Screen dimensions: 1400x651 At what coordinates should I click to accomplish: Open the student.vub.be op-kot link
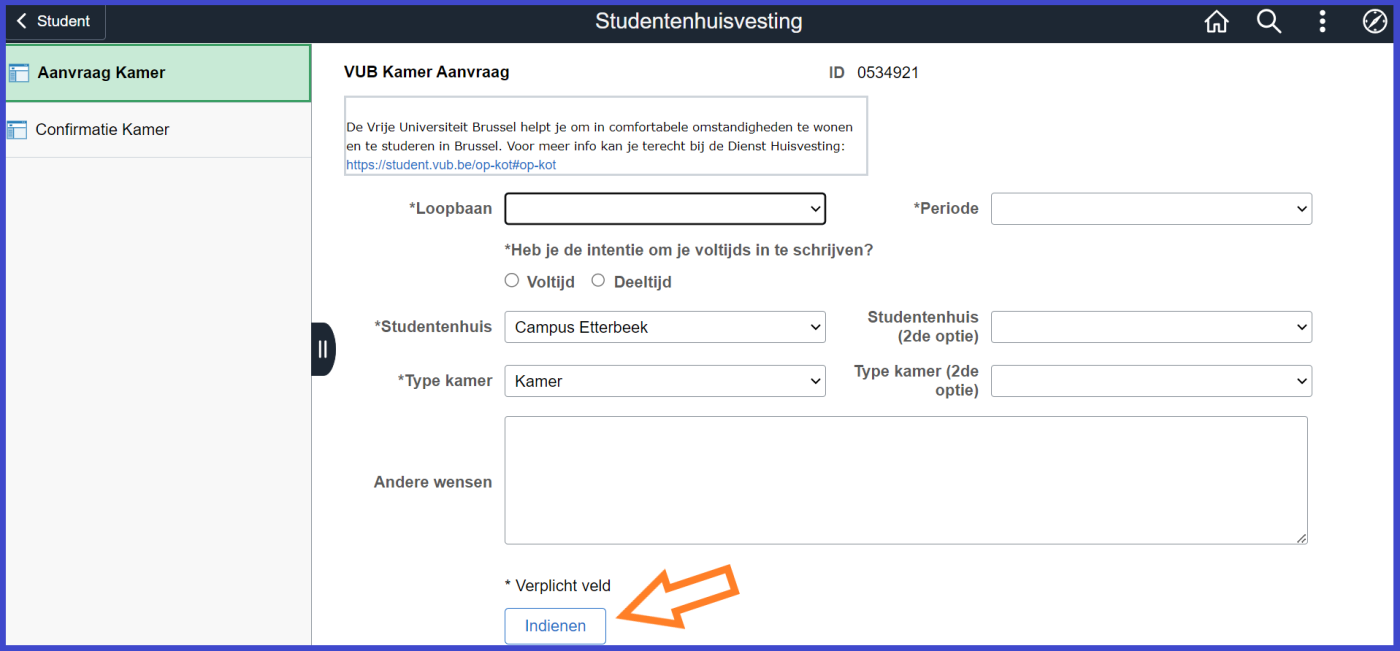(x=450, y=164)
